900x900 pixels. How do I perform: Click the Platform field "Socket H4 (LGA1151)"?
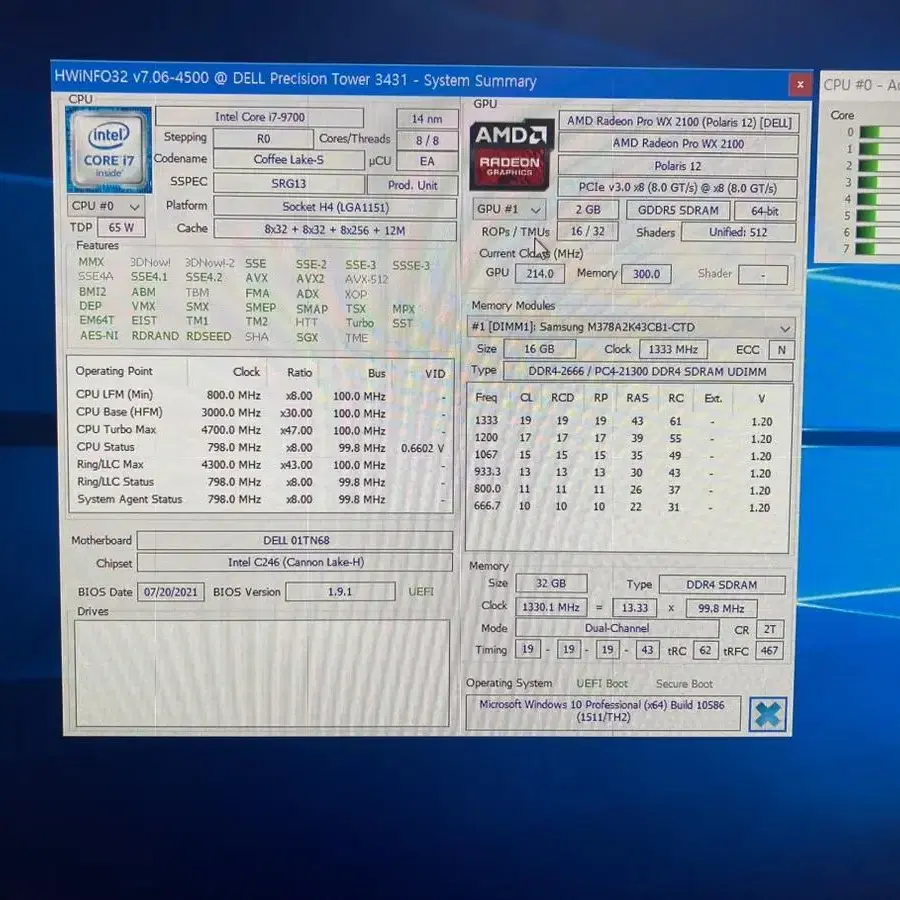pyautogui.click(x=335, y=207)
